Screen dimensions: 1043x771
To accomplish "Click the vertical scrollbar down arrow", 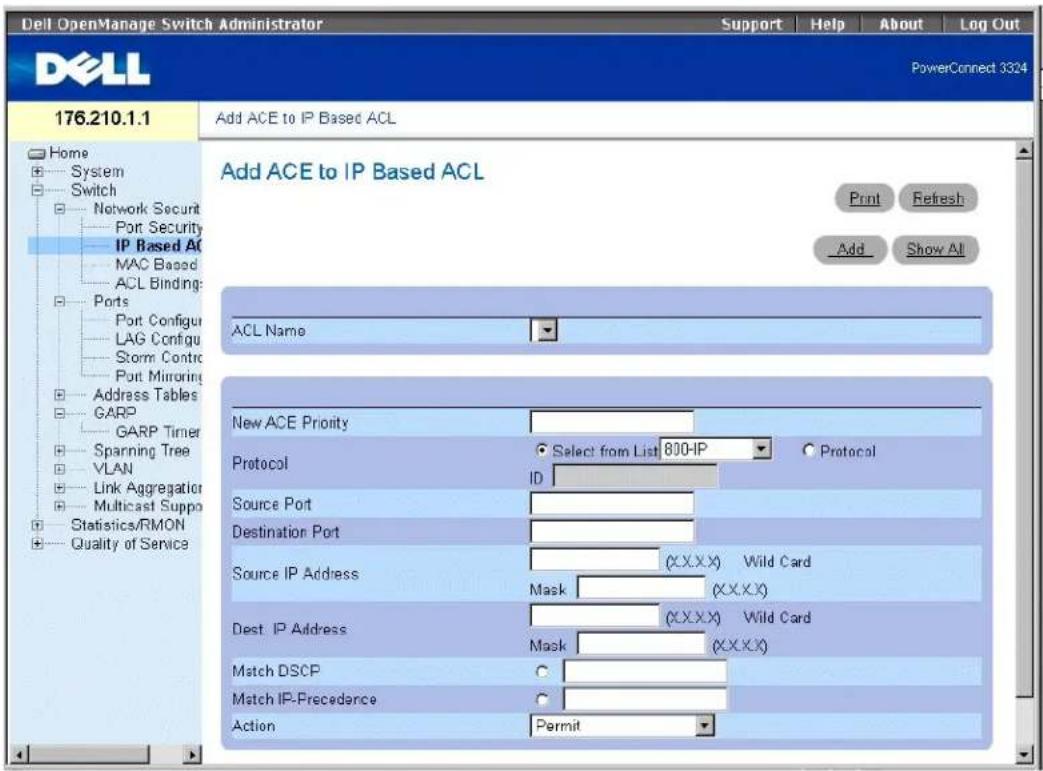I will point(1024,754).
